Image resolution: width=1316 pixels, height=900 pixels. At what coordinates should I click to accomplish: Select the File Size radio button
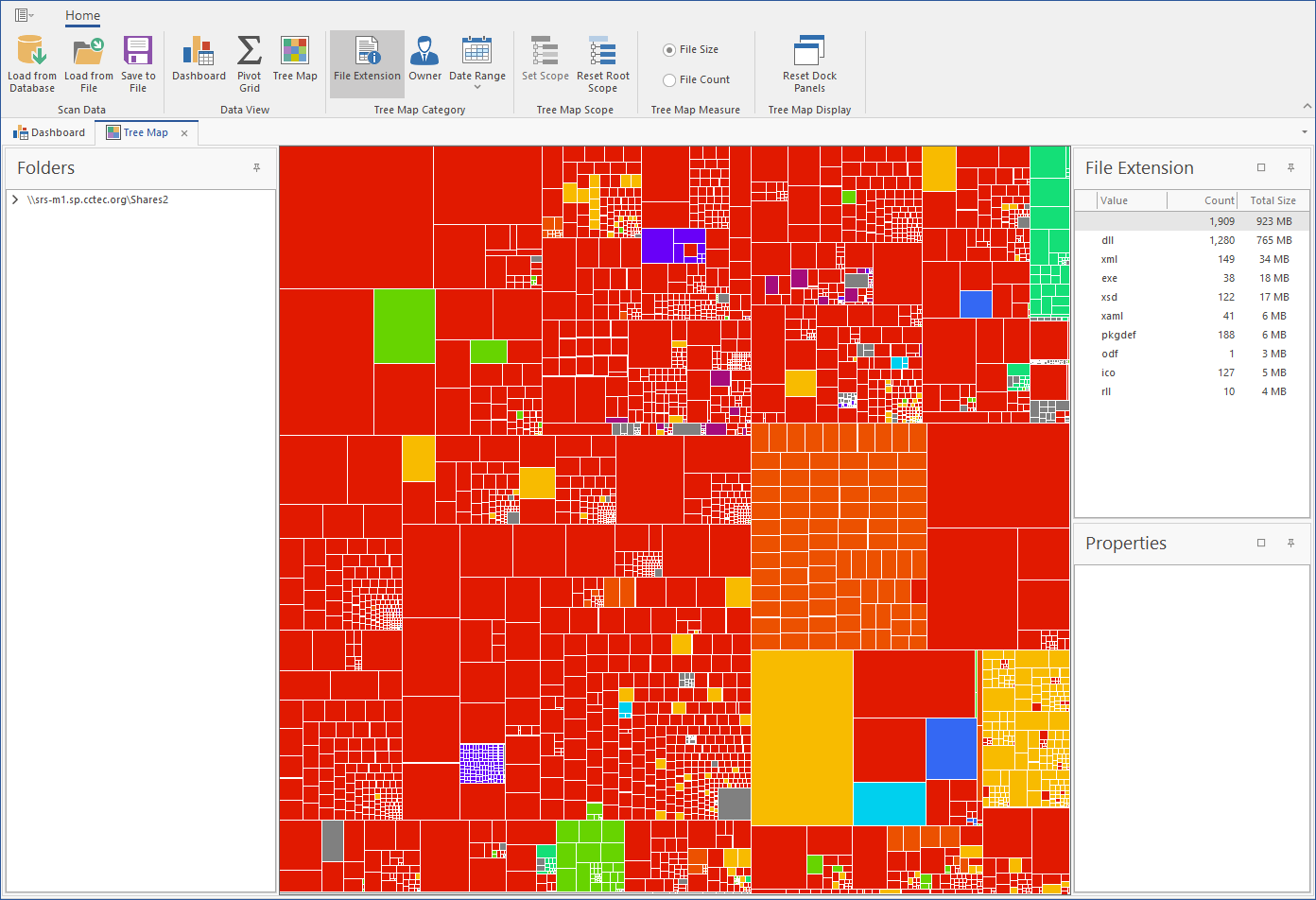(669, 50)
